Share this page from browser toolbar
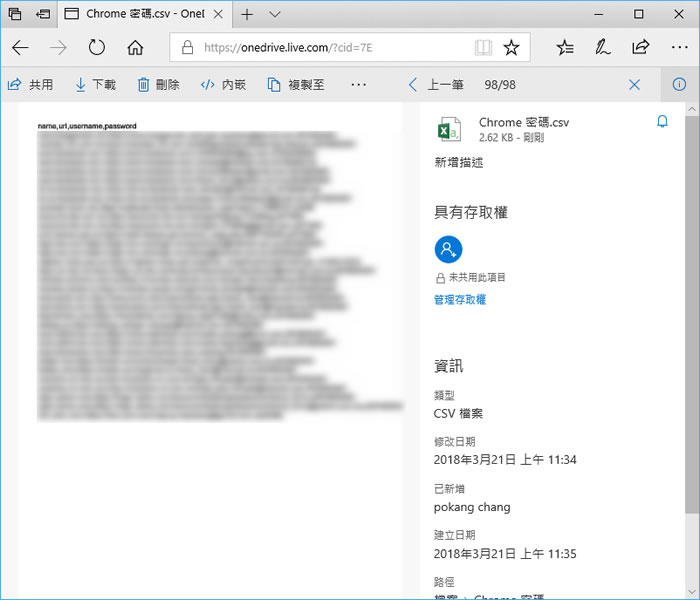 pyautogui.click(x=640, y=47)
